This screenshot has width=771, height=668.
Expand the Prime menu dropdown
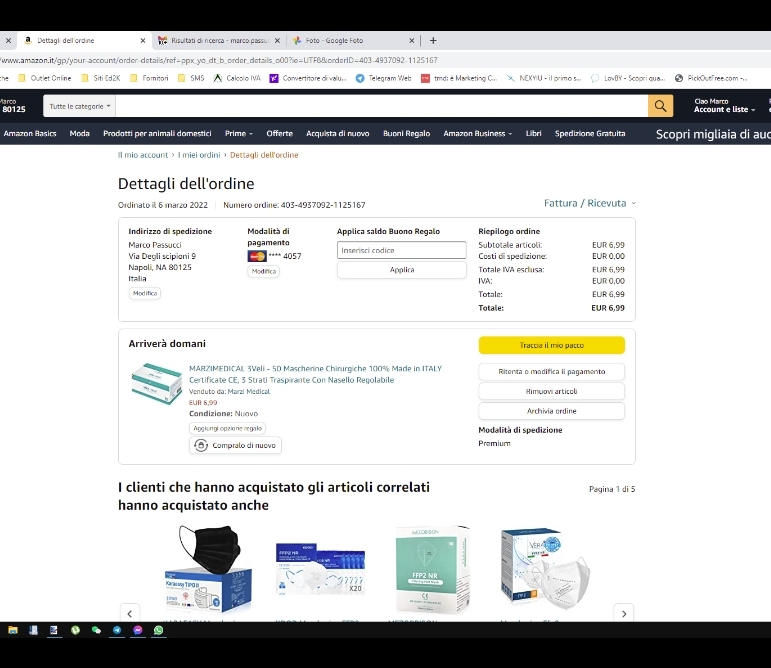click(238, 134)
